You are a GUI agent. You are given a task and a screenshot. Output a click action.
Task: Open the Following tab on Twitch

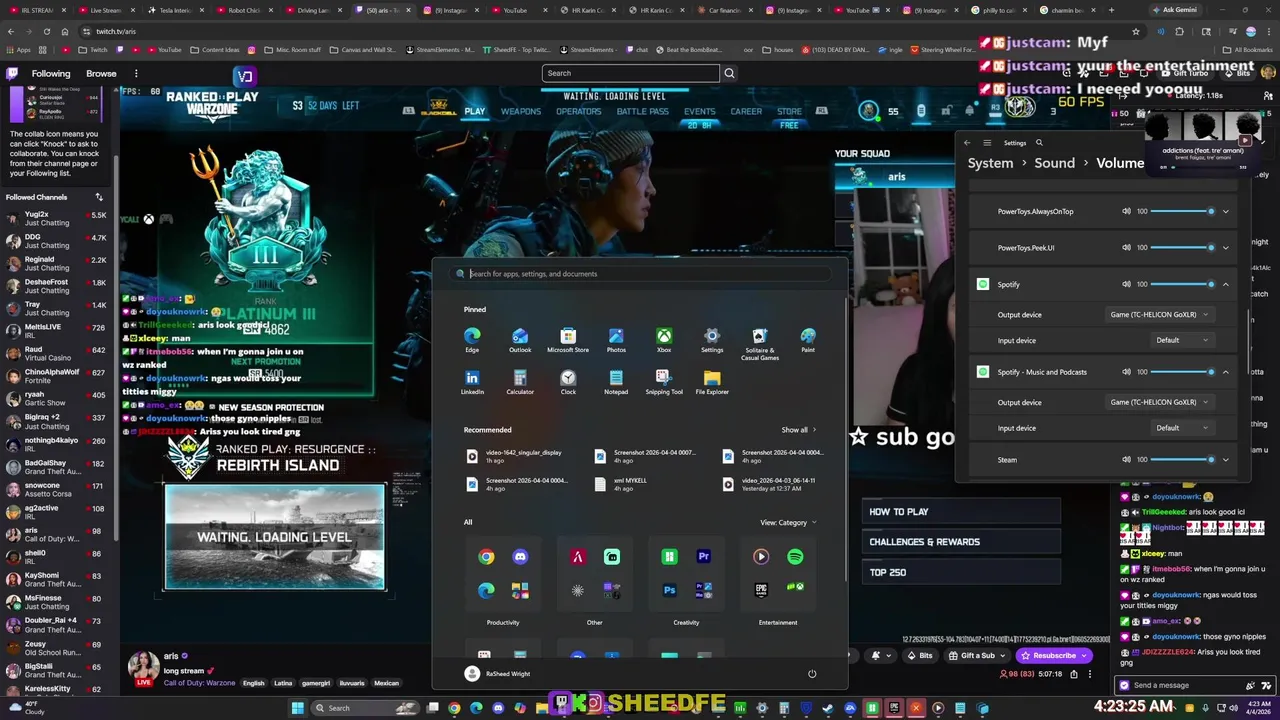(x=51, y=73)
